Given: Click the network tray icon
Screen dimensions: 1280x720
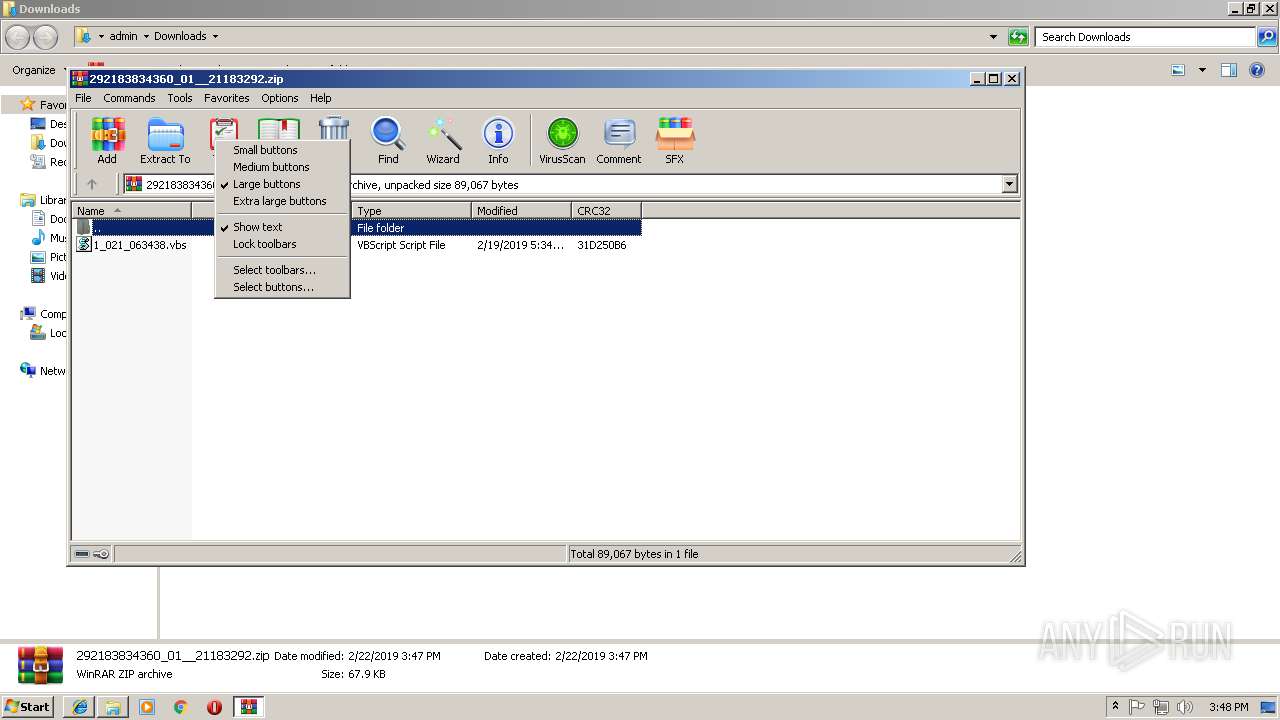Looking at the screenshot, I should click(1161, 707).
